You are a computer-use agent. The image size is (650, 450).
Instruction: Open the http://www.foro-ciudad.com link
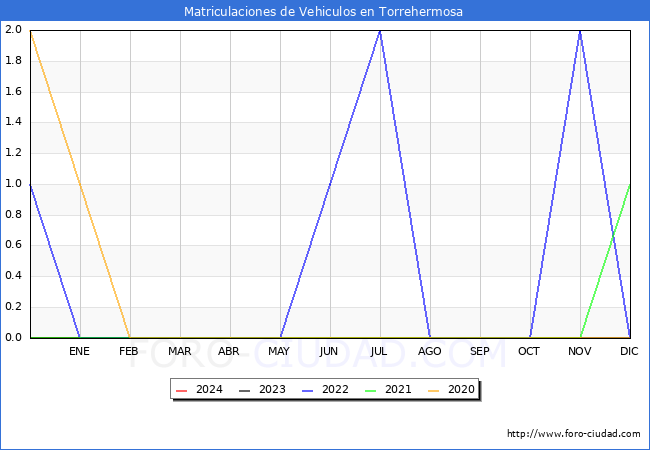coord(574,434)
